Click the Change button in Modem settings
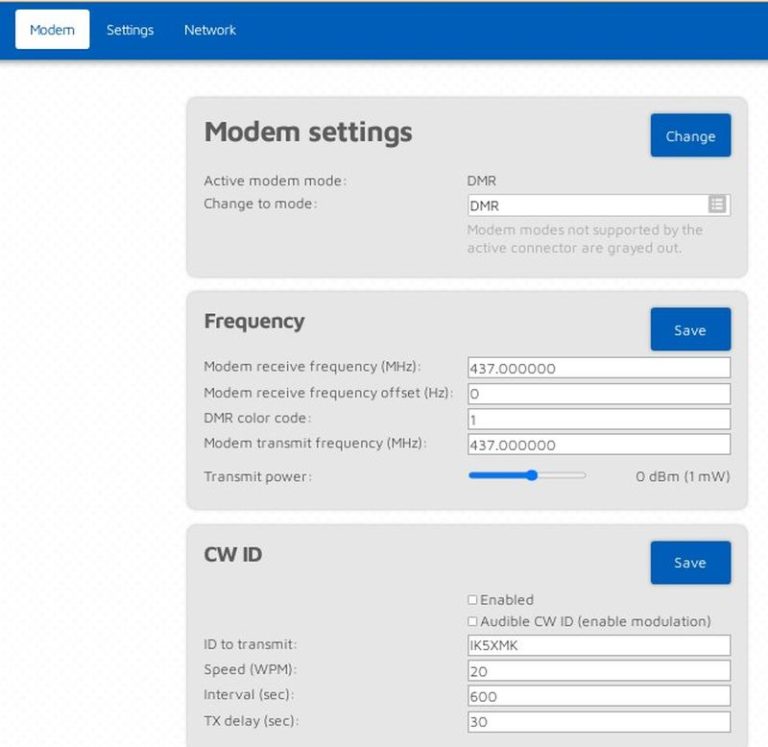This screenshot has height=747, width=768. click(691, 136)
